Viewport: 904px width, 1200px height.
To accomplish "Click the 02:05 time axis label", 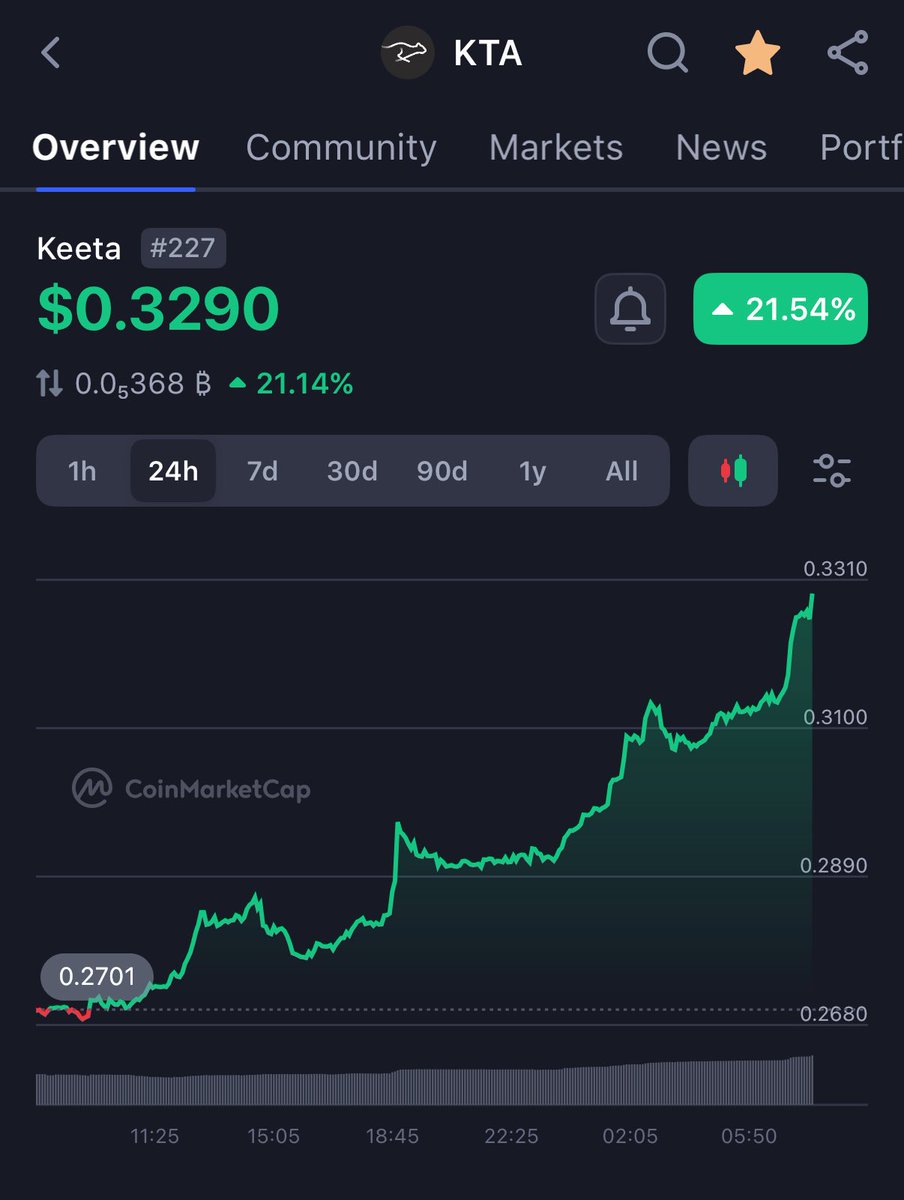I will point(630,1137).
